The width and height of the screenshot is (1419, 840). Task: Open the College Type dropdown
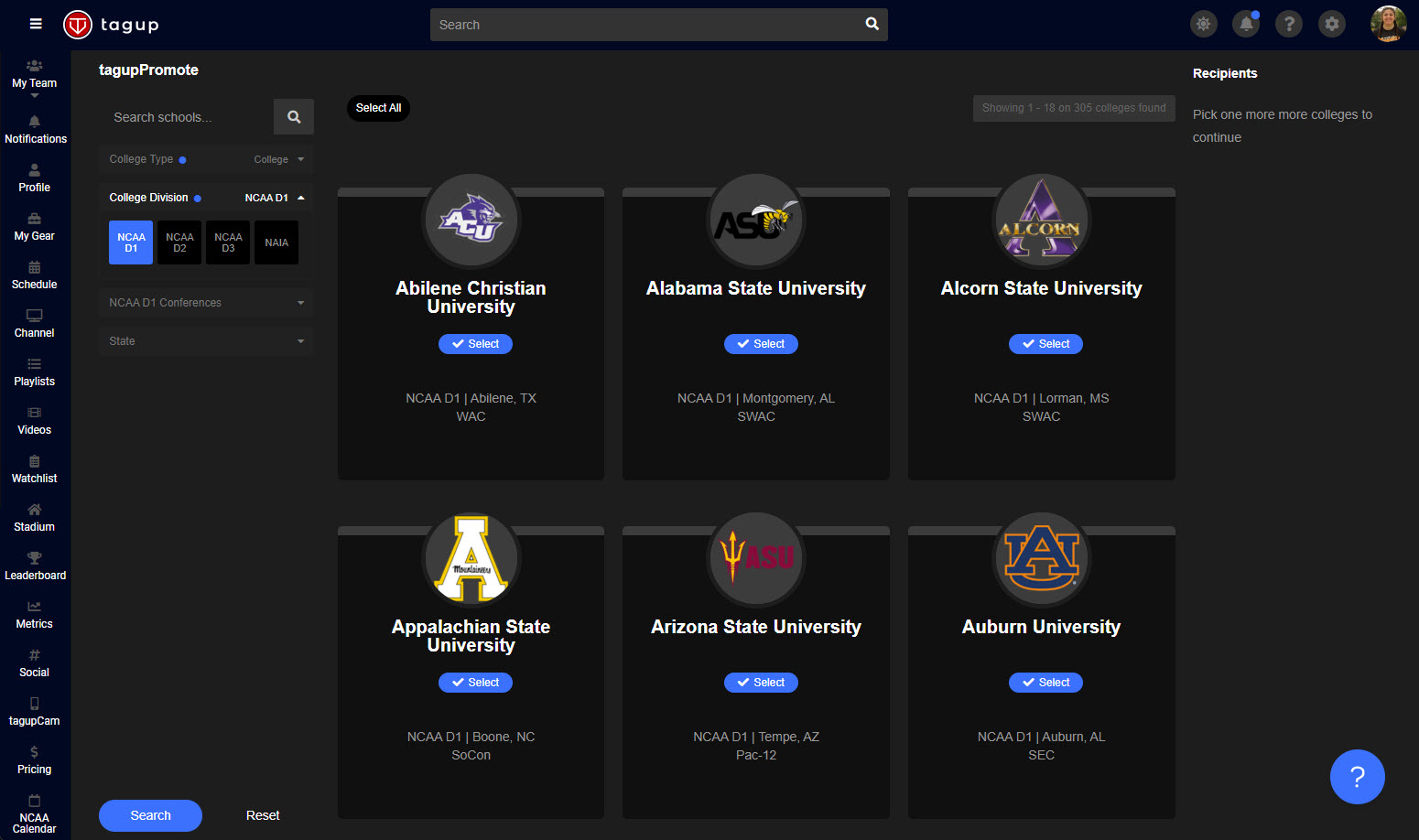(206, 159)
